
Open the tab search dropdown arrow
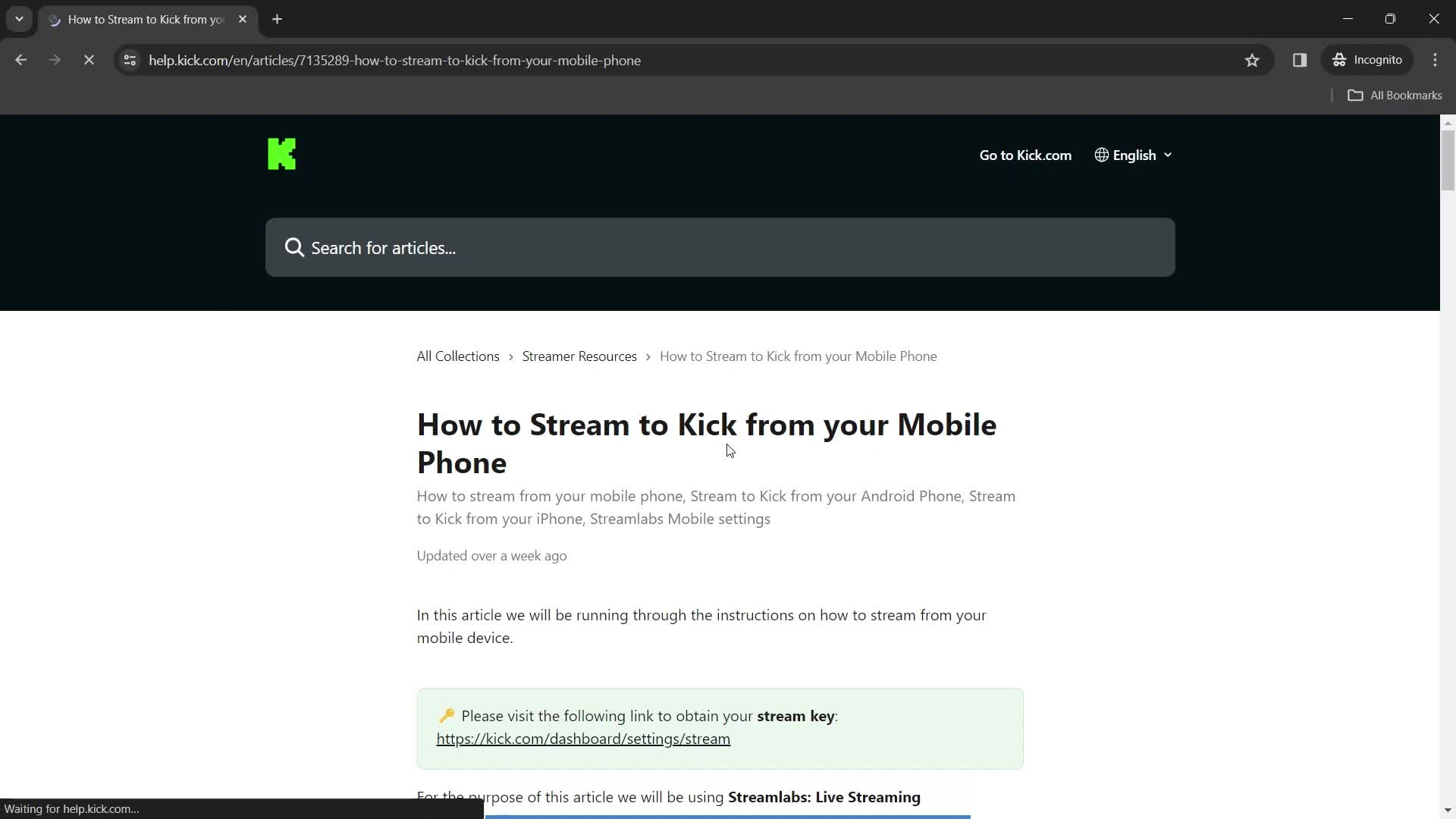19,19
